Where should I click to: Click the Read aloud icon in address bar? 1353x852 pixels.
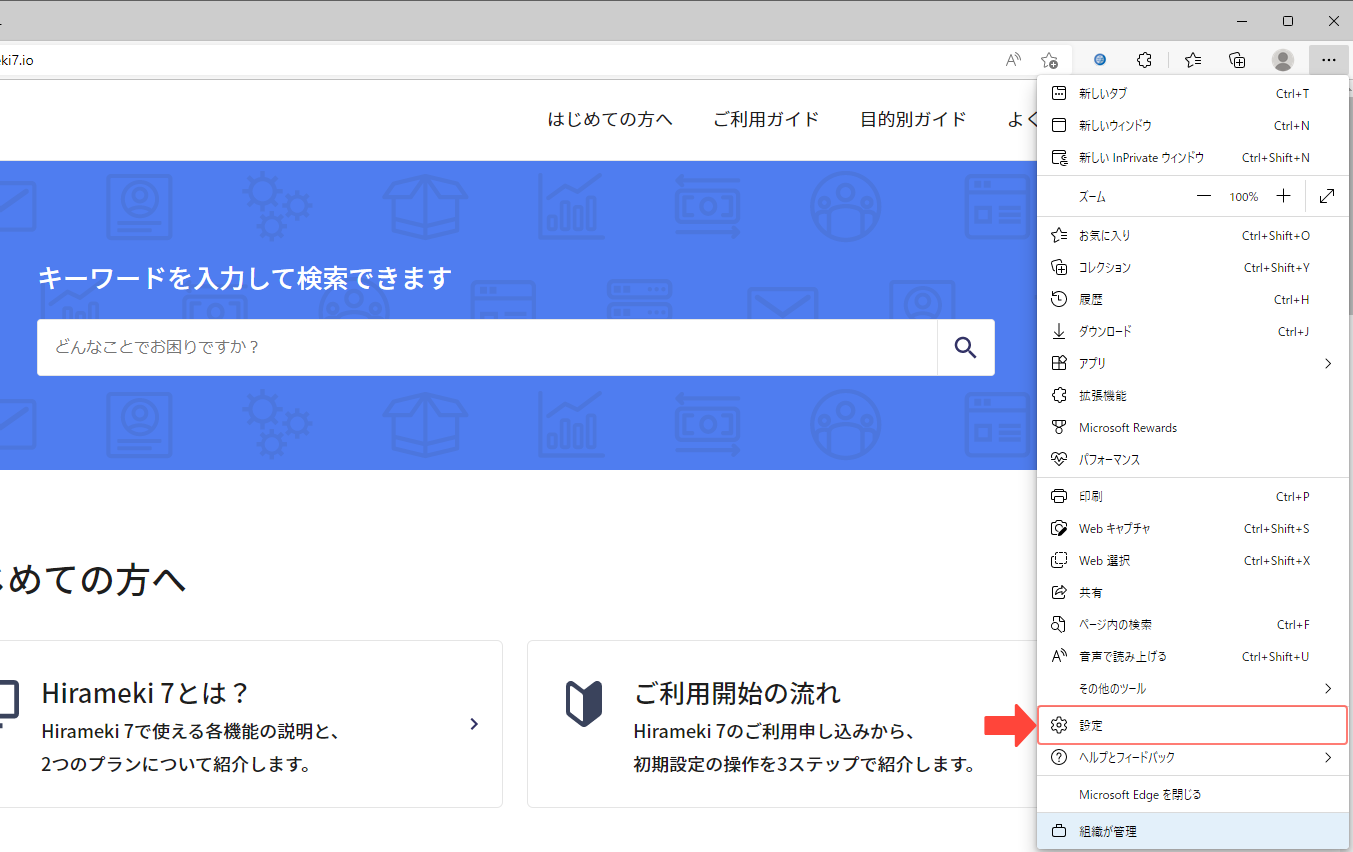tap(1014, 60)
